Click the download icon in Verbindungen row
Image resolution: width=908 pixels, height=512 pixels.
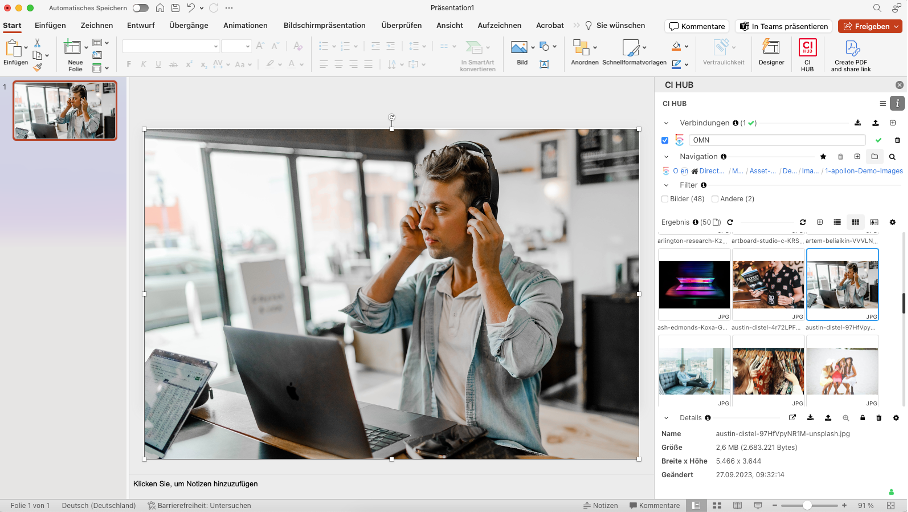coord(858,123)
